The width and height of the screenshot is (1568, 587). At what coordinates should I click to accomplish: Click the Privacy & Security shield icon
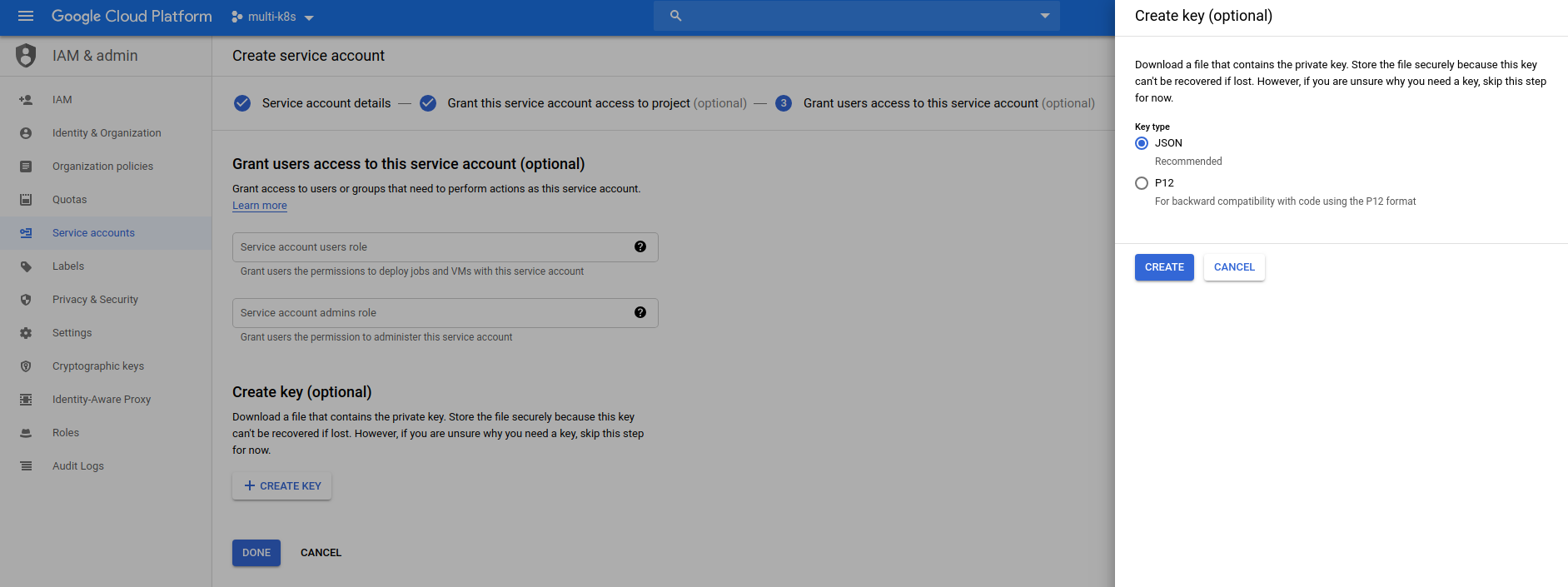pyautogui.click(x=26, y=300)
